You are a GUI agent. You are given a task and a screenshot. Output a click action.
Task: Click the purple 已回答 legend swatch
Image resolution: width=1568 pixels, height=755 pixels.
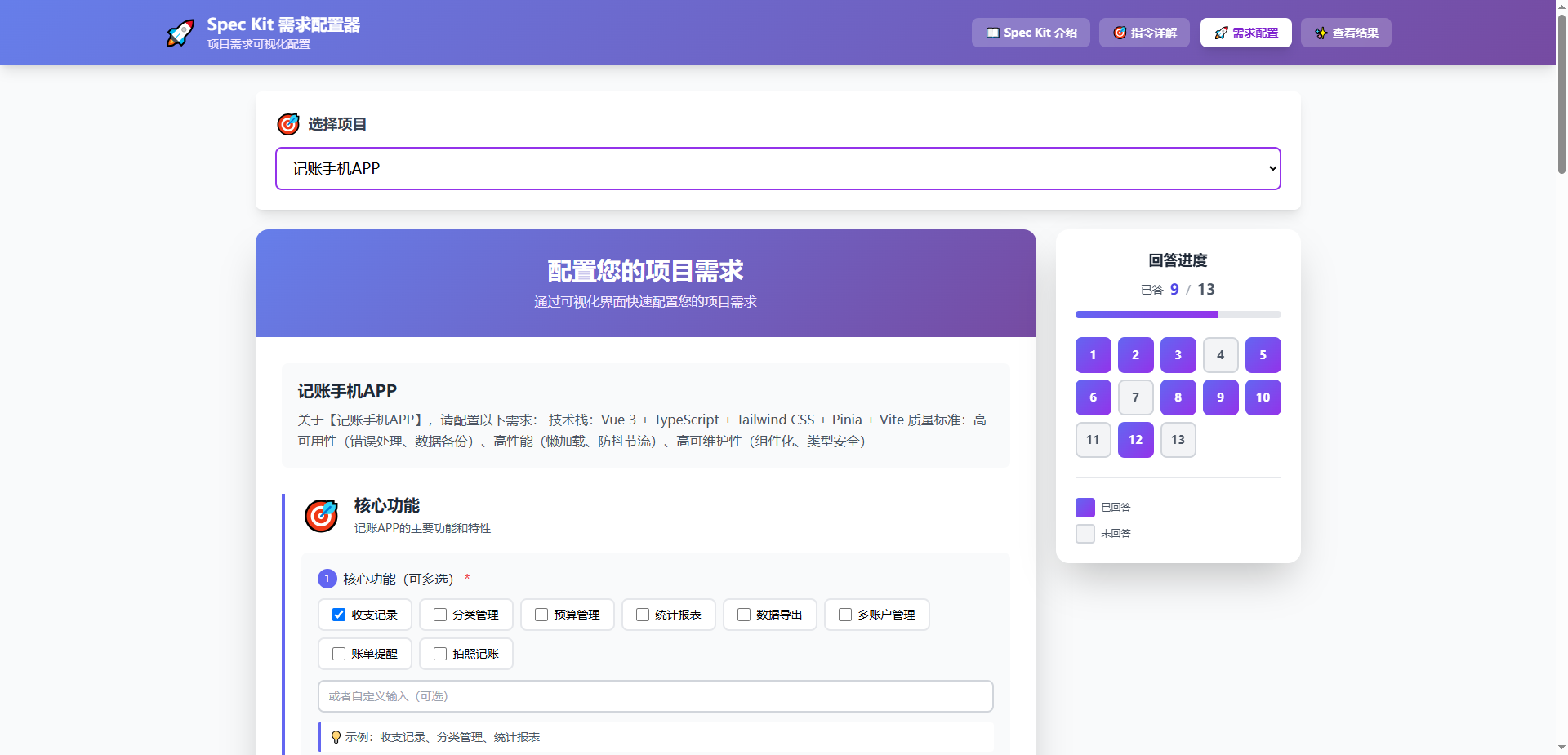click(1085, 508)
